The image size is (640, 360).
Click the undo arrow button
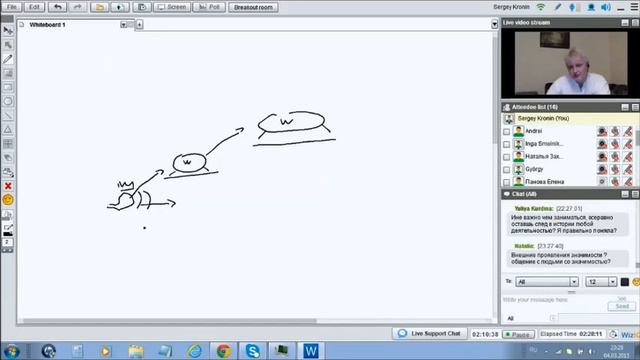tap(57, 7)
